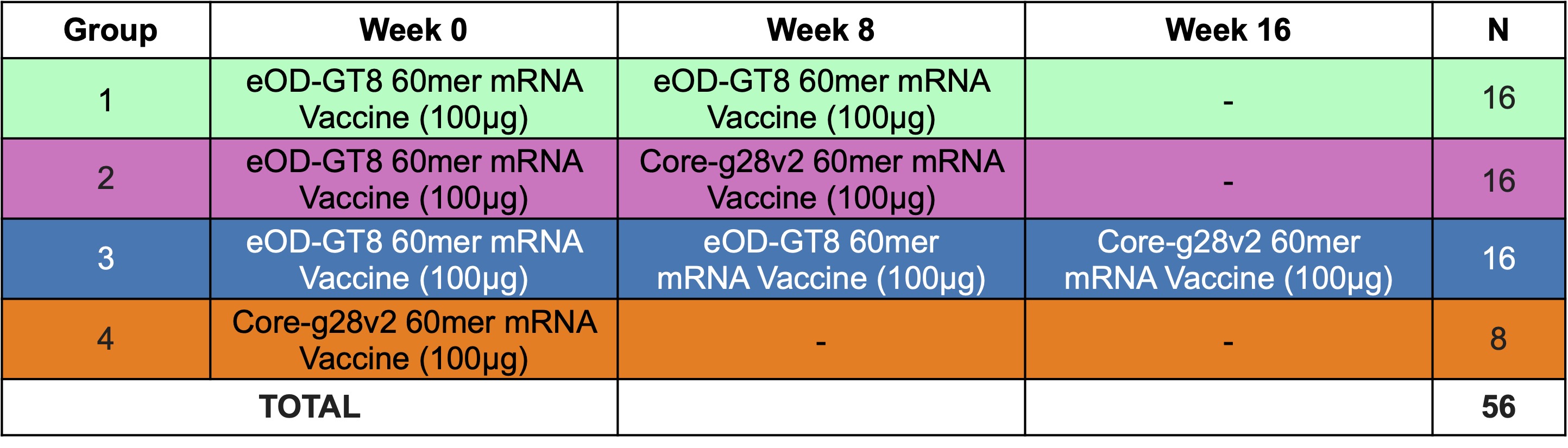Viewport: 1568px width, 448px height.
Task: Select Group 1 Week 0 eOD-GT8 cell
Action: 414,99
